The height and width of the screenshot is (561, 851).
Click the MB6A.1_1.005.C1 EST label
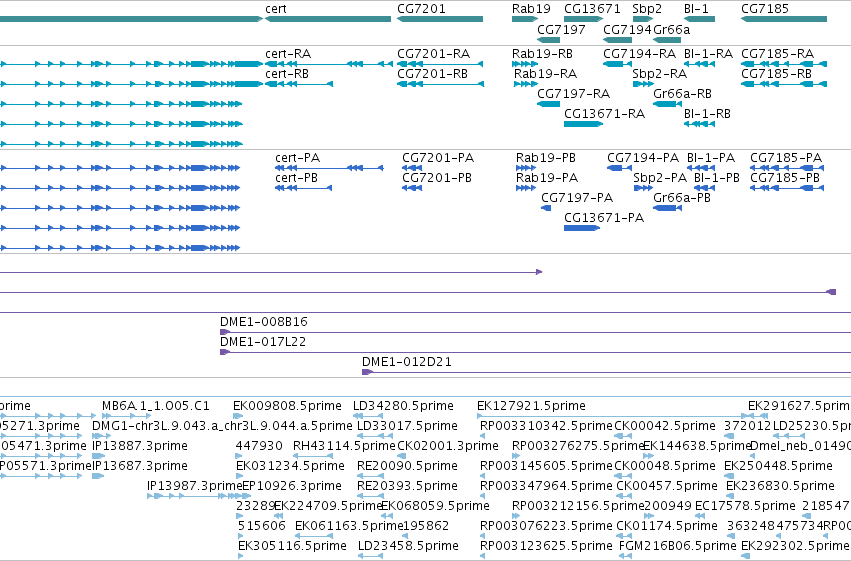tap(155, 406)
